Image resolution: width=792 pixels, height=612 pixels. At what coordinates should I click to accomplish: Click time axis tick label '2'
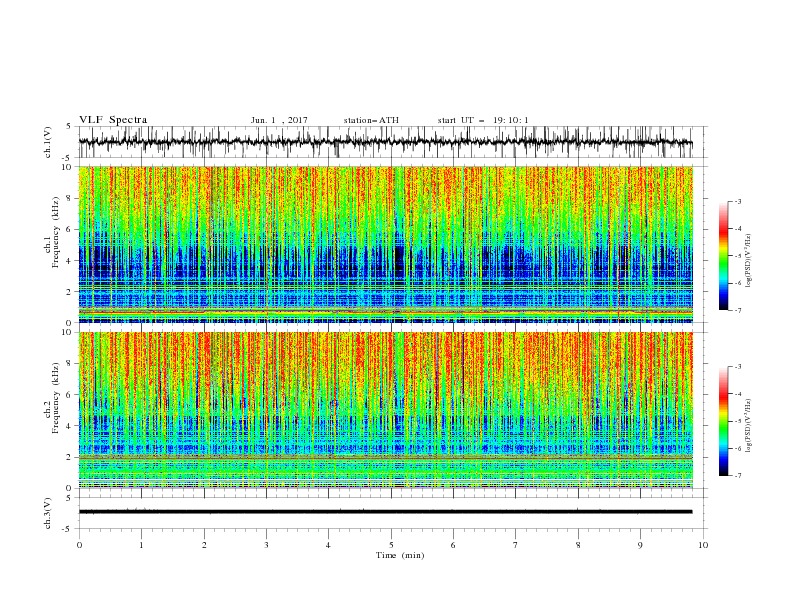[204, 545]
